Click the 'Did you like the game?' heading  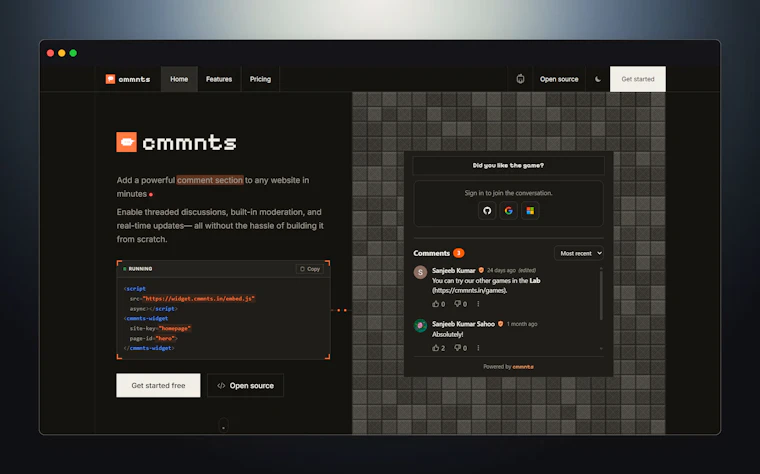pyautogui.click(x=508, y=165)
